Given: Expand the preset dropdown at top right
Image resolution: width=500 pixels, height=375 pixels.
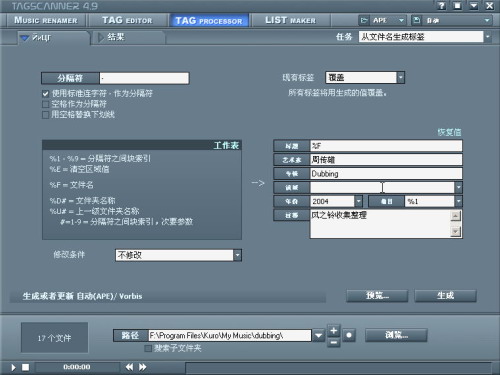Looking at the screenshot, I should point(487,20).
